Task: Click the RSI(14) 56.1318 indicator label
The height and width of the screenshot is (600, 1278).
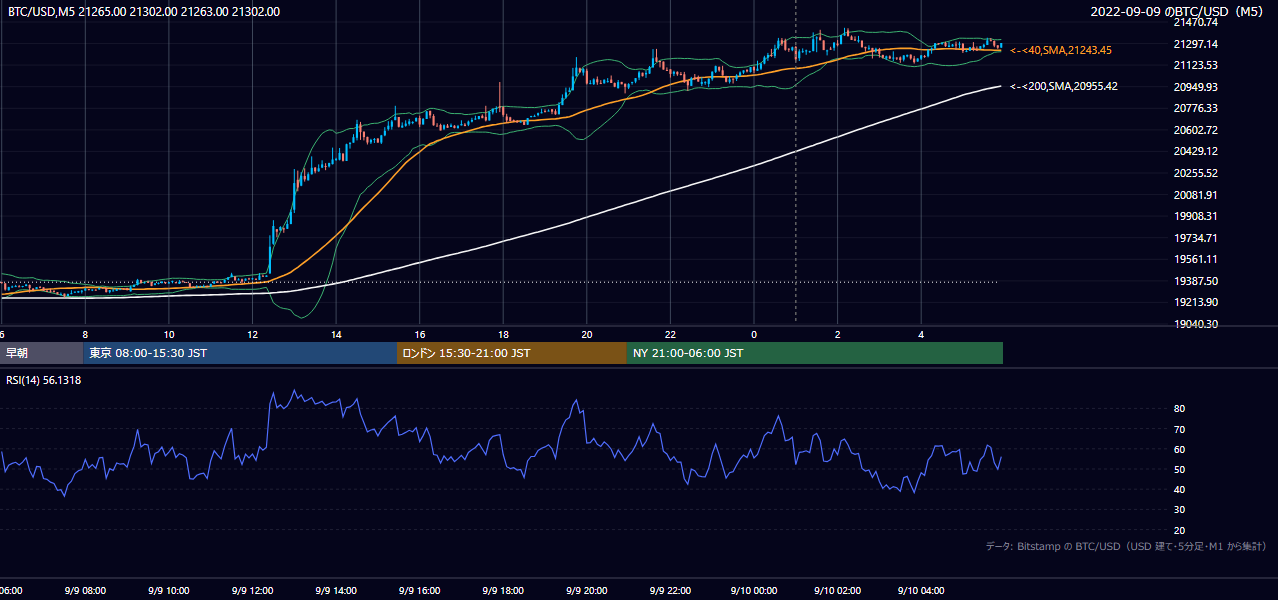Action: point(44,380)
